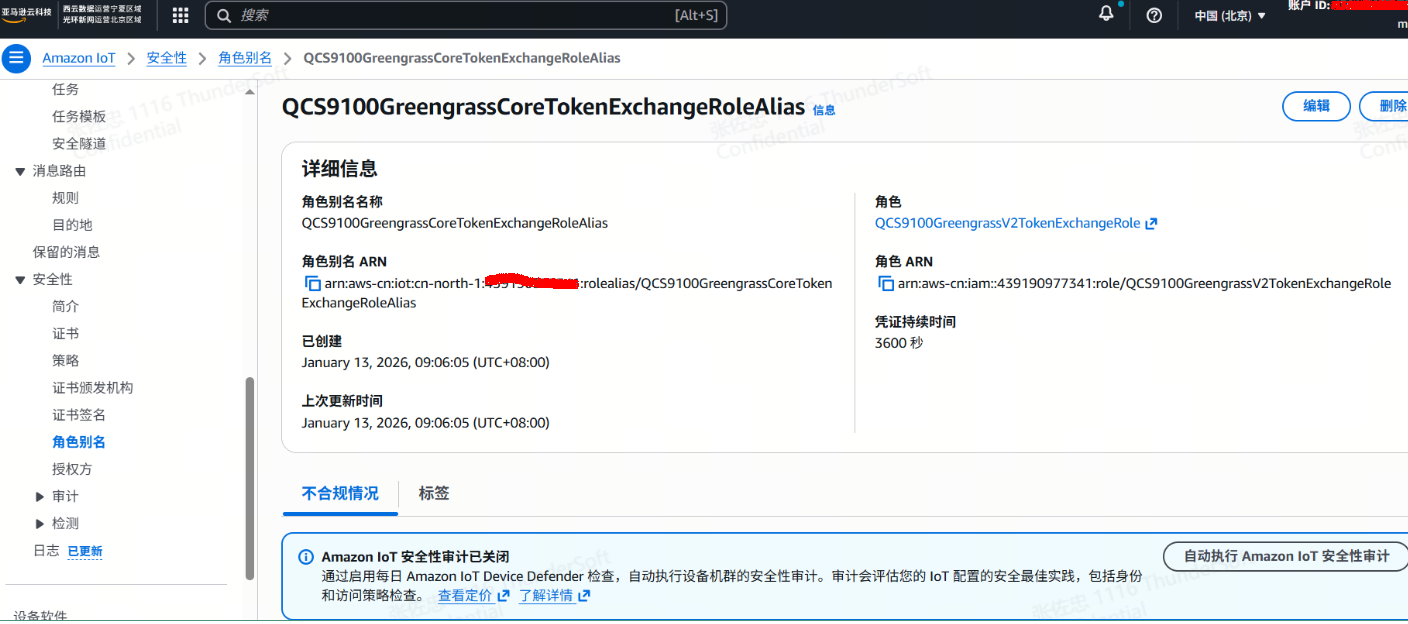Screen dimensions: 1408x624
Task: Open 日志 in the sidebar
Action: click(46, 550)
